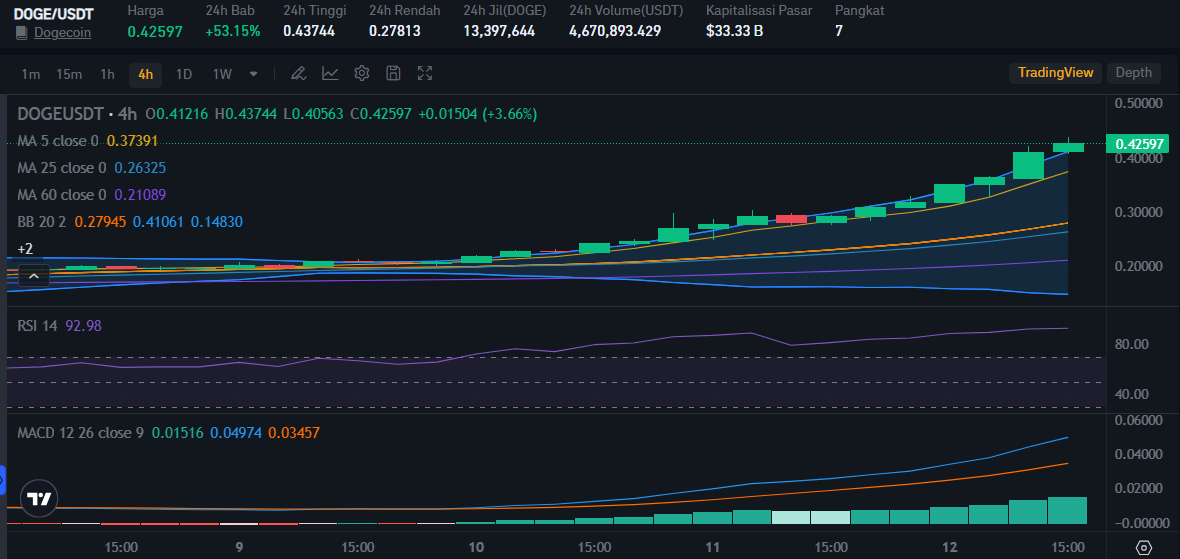Open the chart scale settings hexagon icon
Screen dimensions: 1180x559
point(1143,547)
